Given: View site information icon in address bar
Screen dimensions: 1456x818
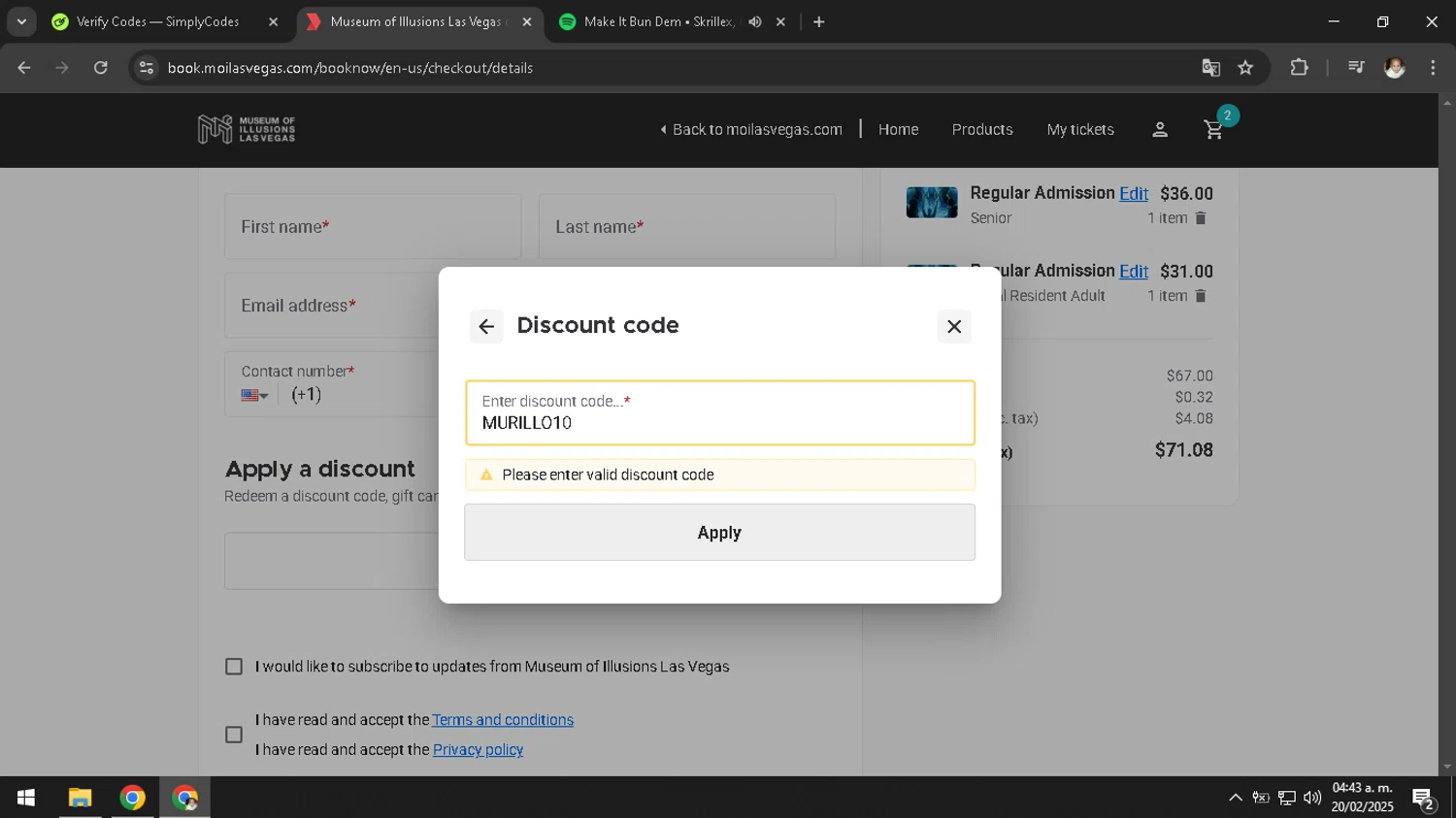Looking at the screenshot, I should [146, 67].
